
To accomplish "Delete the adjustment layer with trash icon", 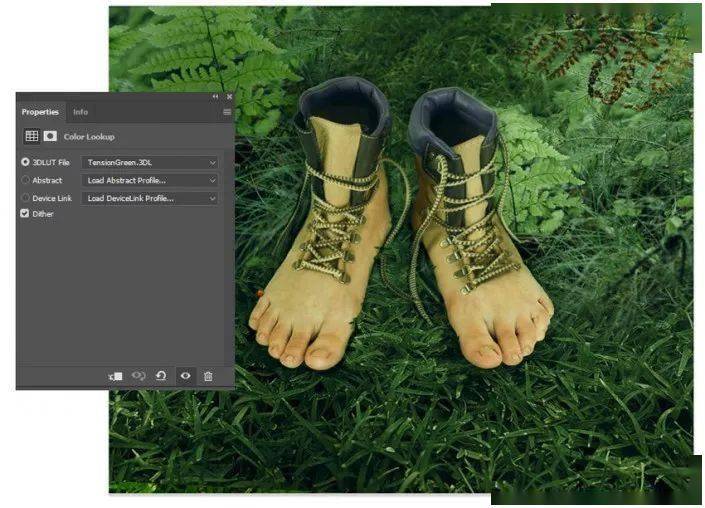I will [x=208, y=376].
